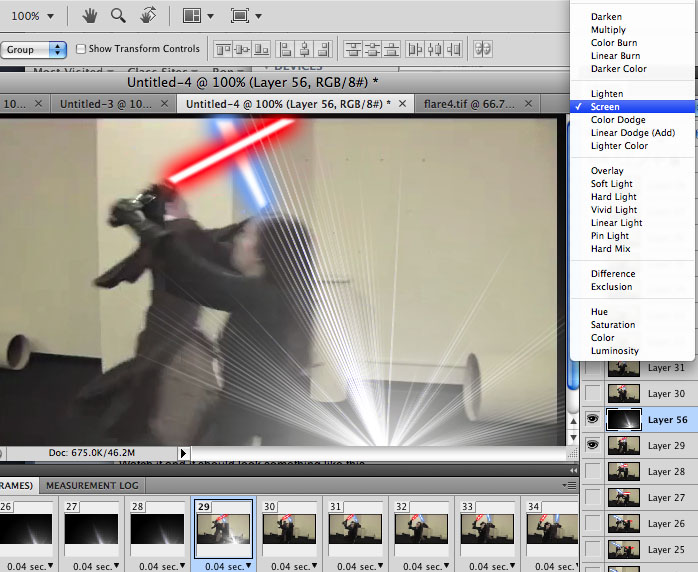Close the flare4.tif document tab
The width and height of the screenshot is (698, 572).
coord(528,104)
